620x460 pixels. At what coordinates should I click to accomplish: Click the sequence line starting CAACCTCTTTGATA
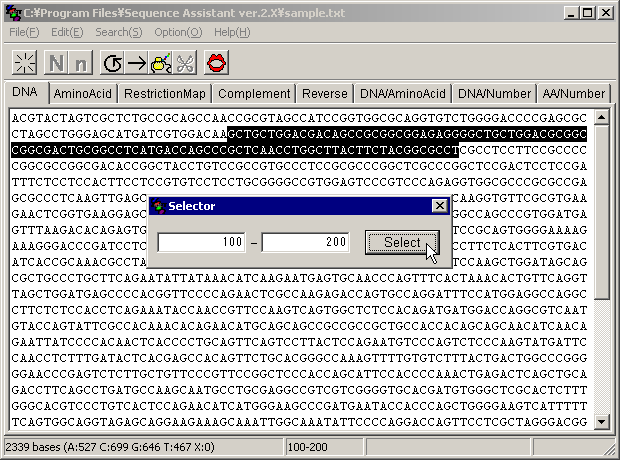[299, 358]
